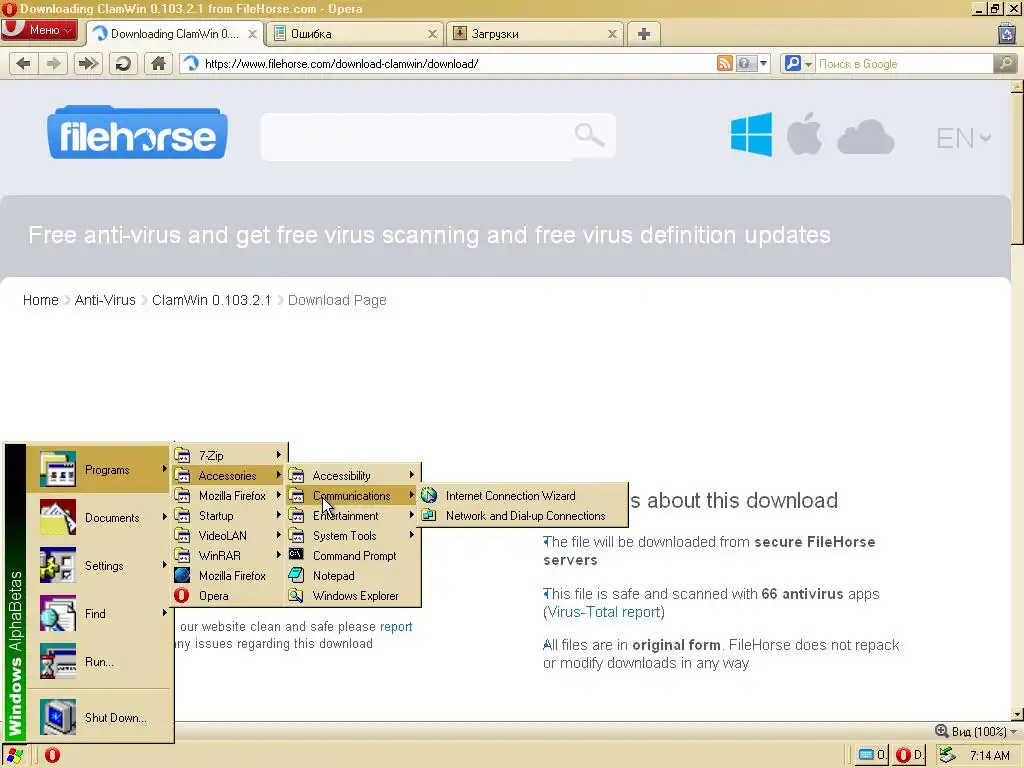Click the FileHorse search magnifier icon
This screenshot has width=1024, height=768.
click(590, 135)
